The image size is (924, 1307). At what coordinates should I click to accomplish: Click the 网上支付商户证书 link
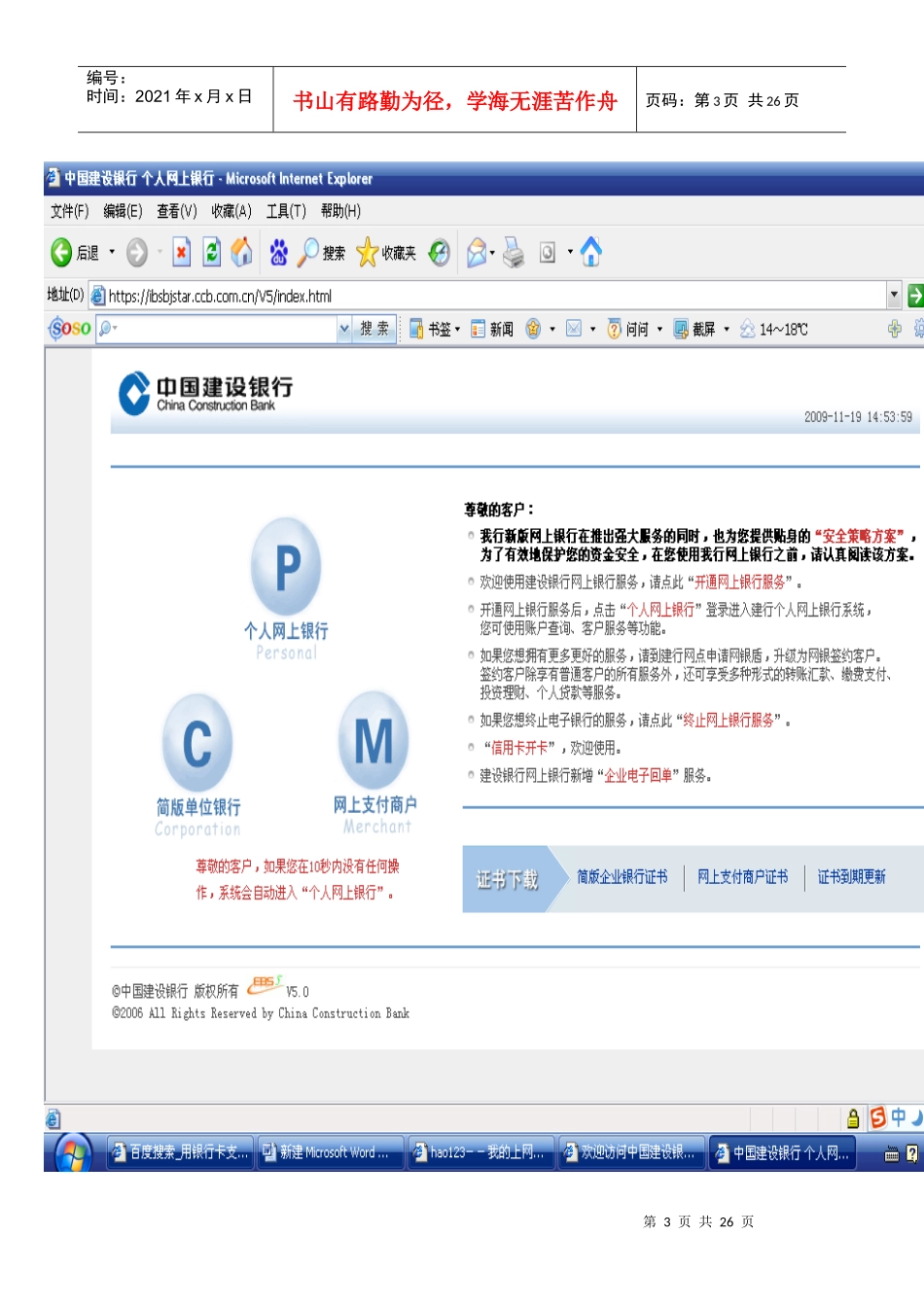[743, 877]
